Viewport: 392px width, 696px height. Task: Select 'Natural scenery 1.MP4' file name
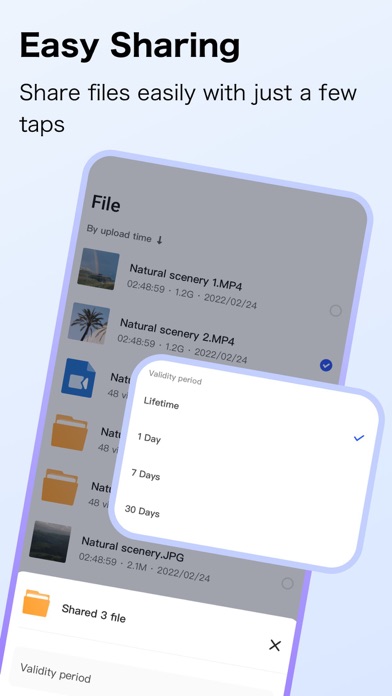[x=186, y=277]
